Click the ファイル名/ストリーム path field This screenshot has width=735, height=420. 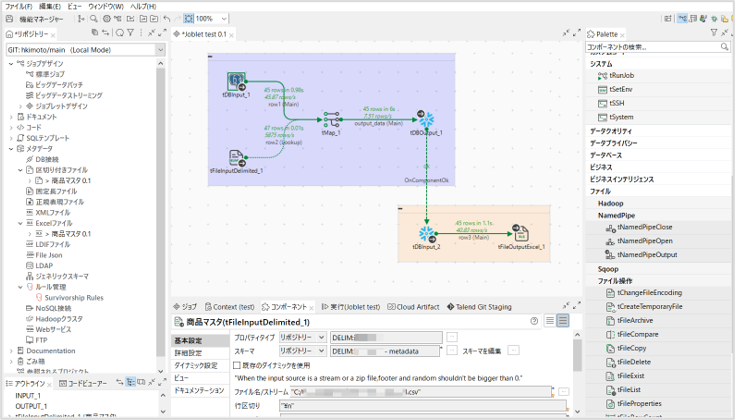421,391
